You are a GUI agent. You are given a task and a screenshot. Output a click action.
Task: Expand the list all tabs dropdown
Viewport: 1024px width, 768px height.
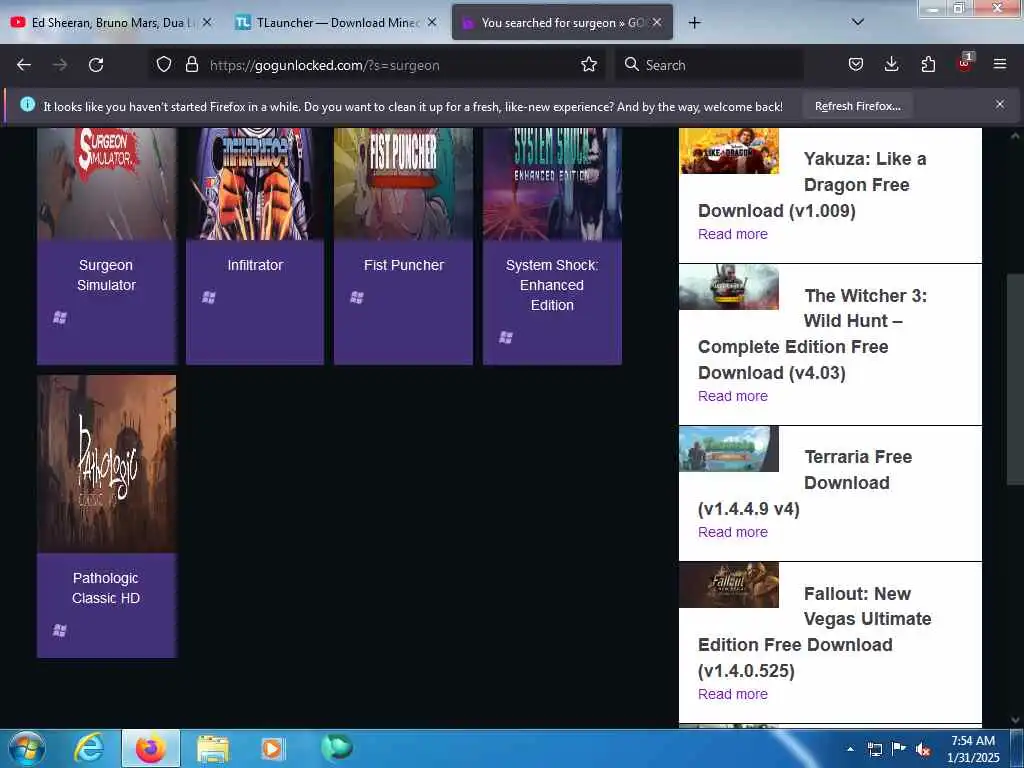[858, 22]
